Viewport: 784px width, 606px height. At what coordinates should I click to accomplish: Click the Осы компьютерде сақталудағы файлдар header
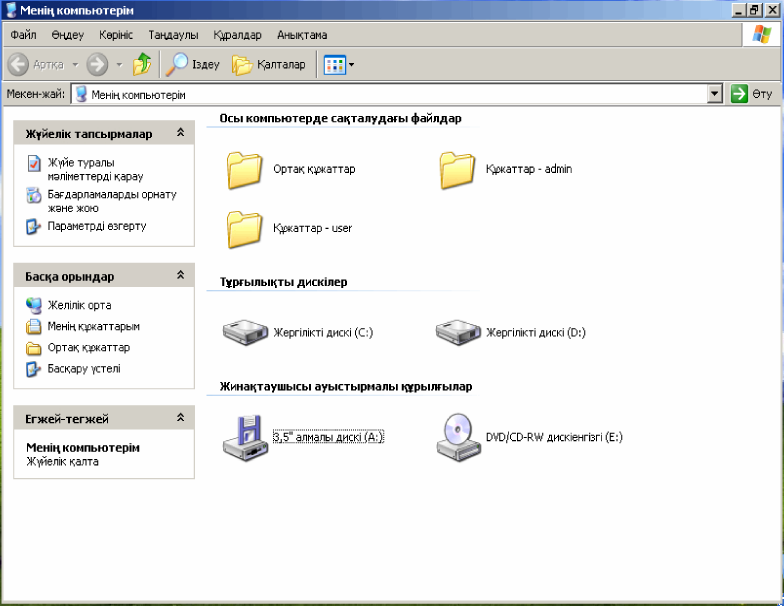pyautogui.click(x=340, y=118)
